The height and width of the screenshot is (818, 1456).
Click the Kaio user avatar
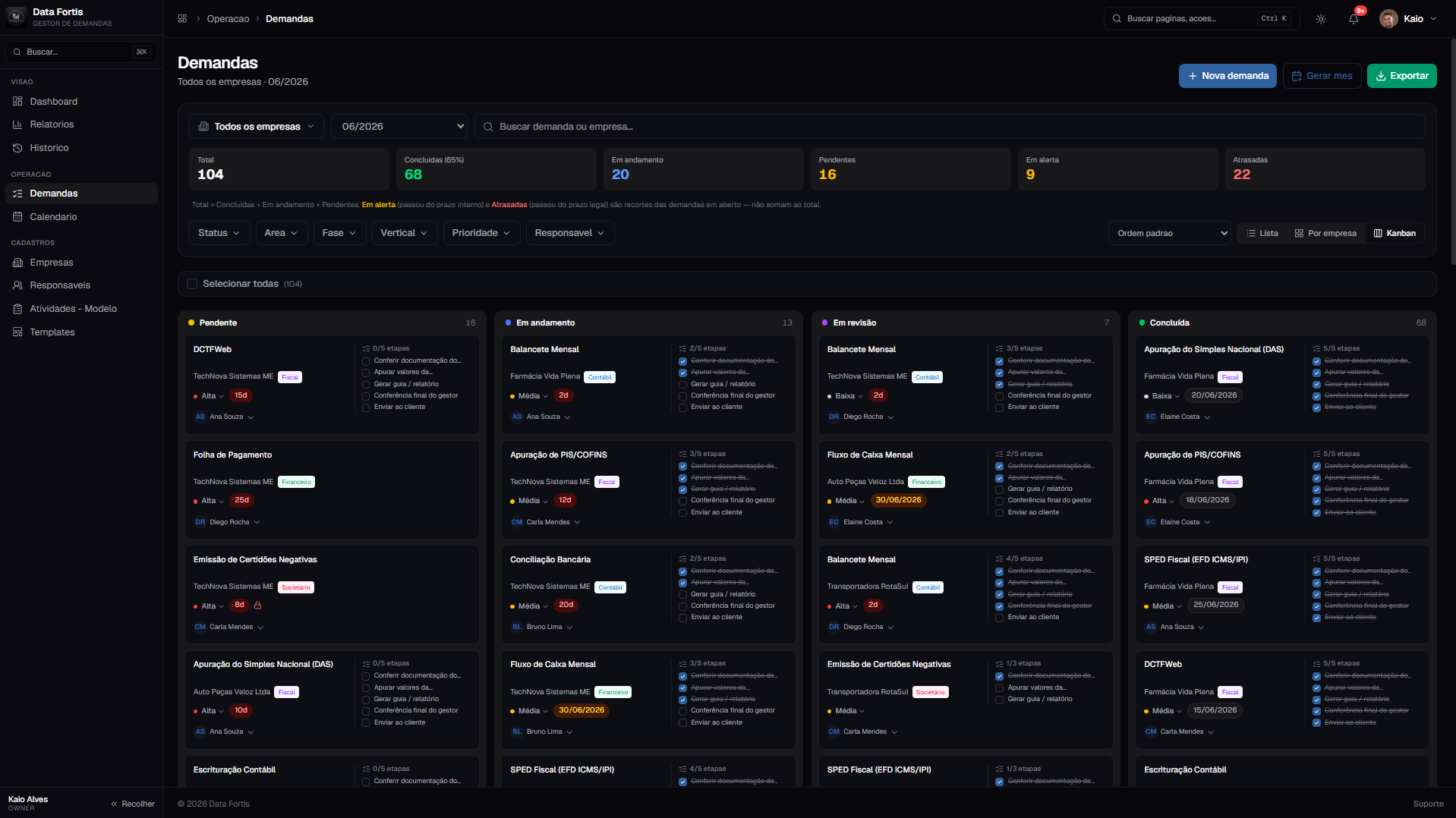pos(1388,19)
